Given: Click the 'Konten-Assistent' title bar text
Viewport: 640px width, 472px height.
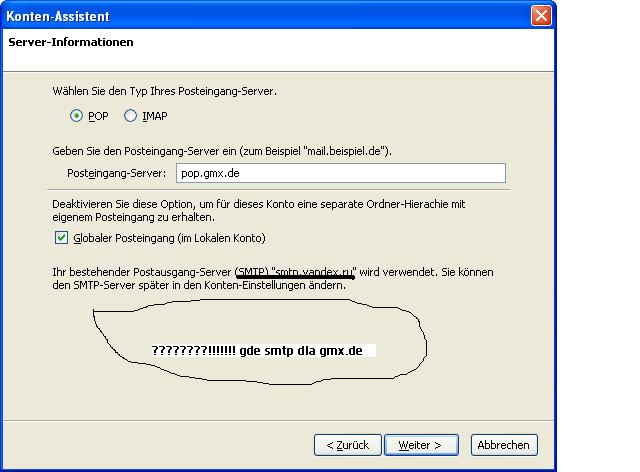Looking at the screenshot, I should (x=58, y=16).
